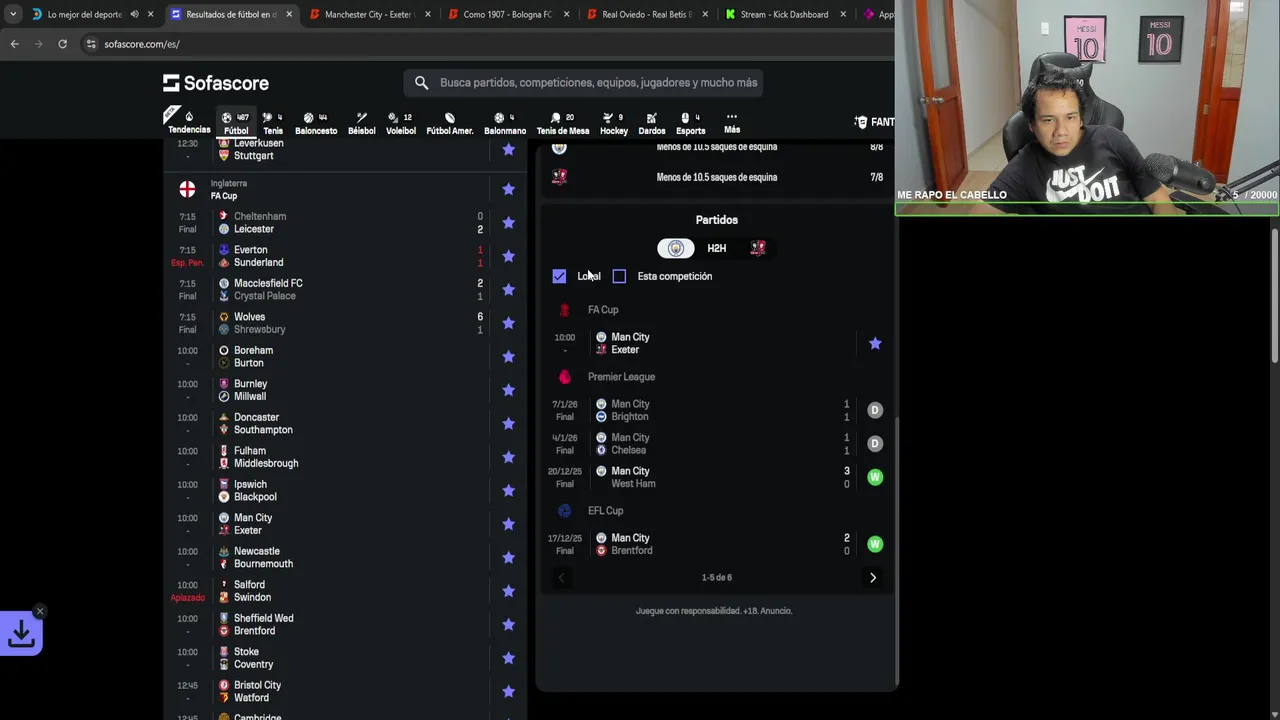This screenshot has height=720, width=1280.
Task: Toggle star for Man City vs Exeter in list
Action: (x=508, y=524)
